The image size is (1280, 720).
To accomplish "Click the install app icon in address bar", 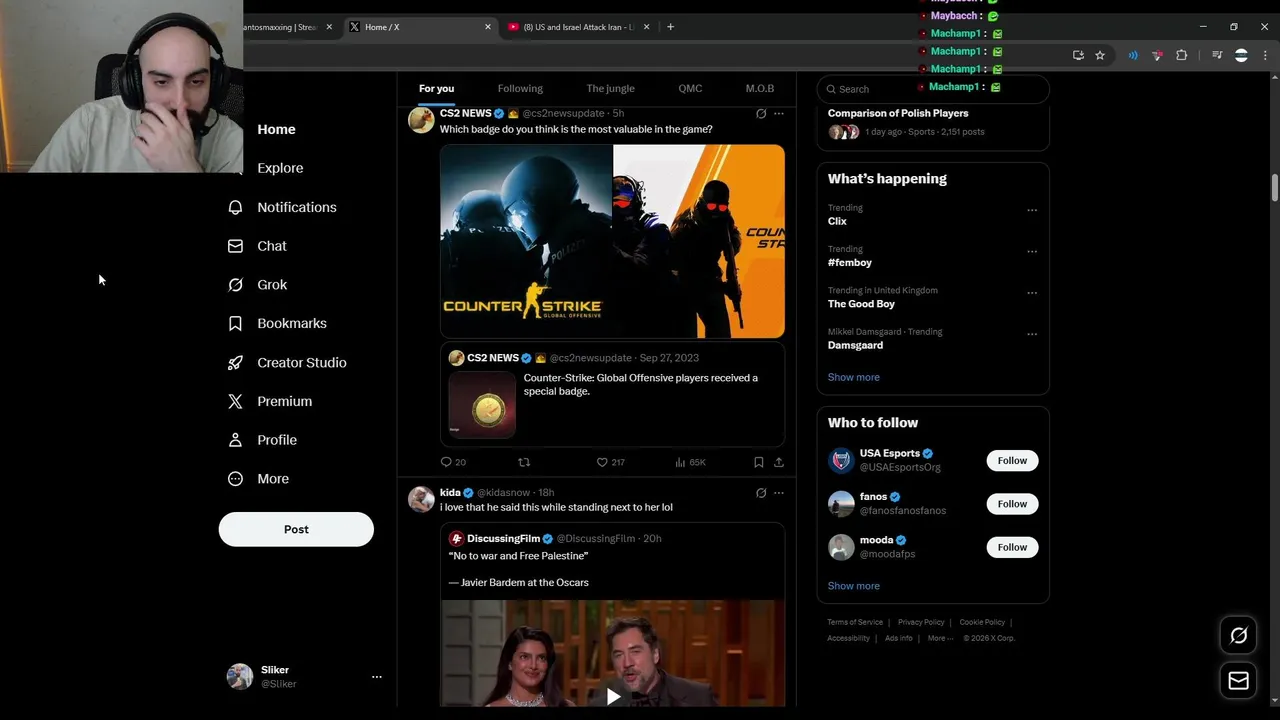I will (1078, 56).
